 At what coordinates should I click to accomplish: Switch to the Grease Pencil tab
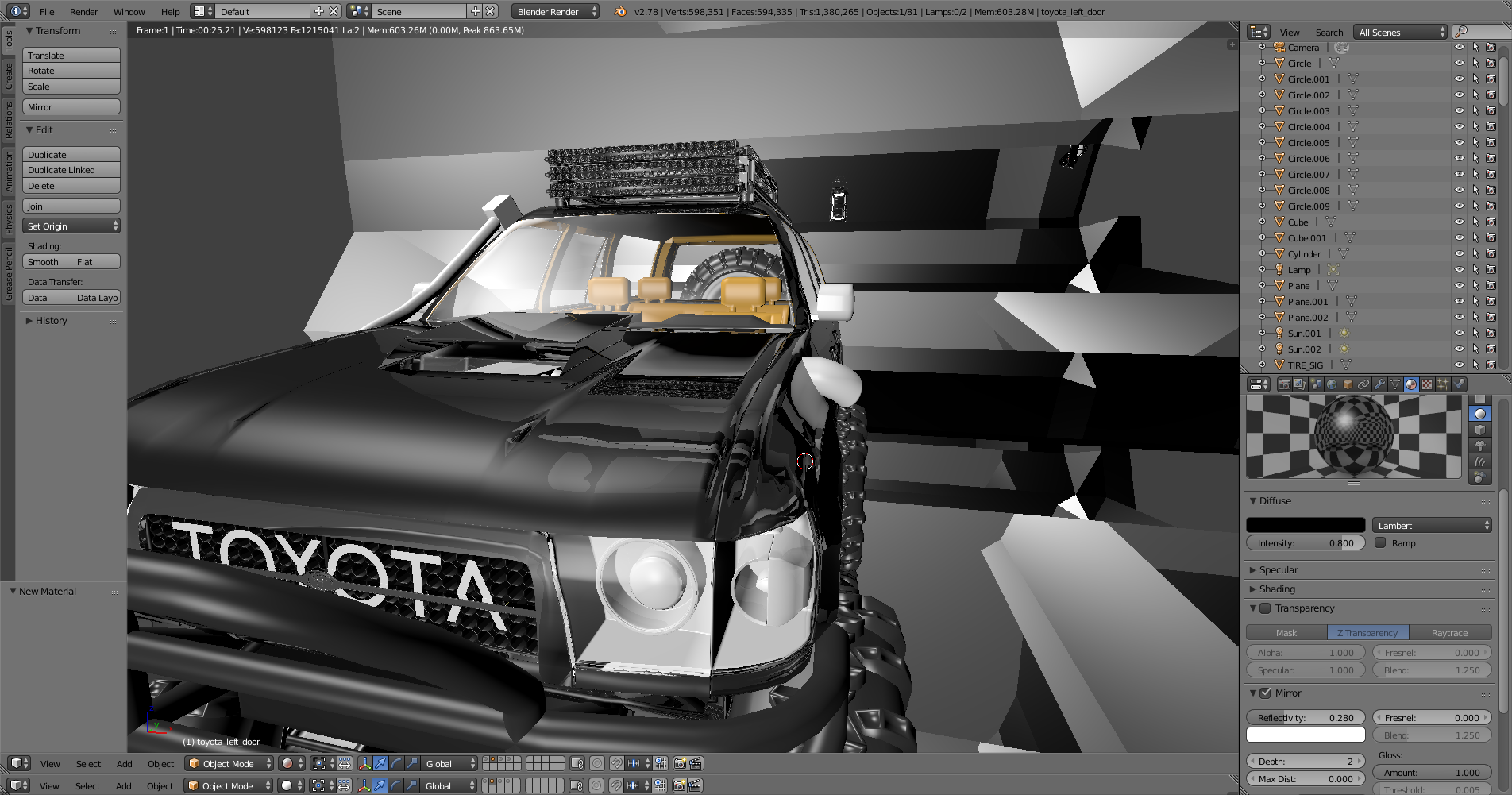[x=8, y=273]
